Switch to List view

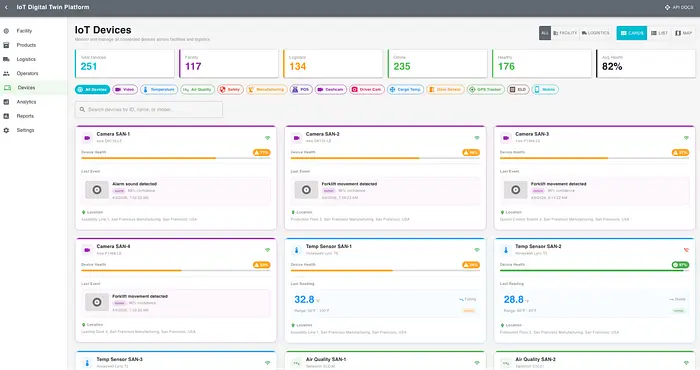(659, 33)
